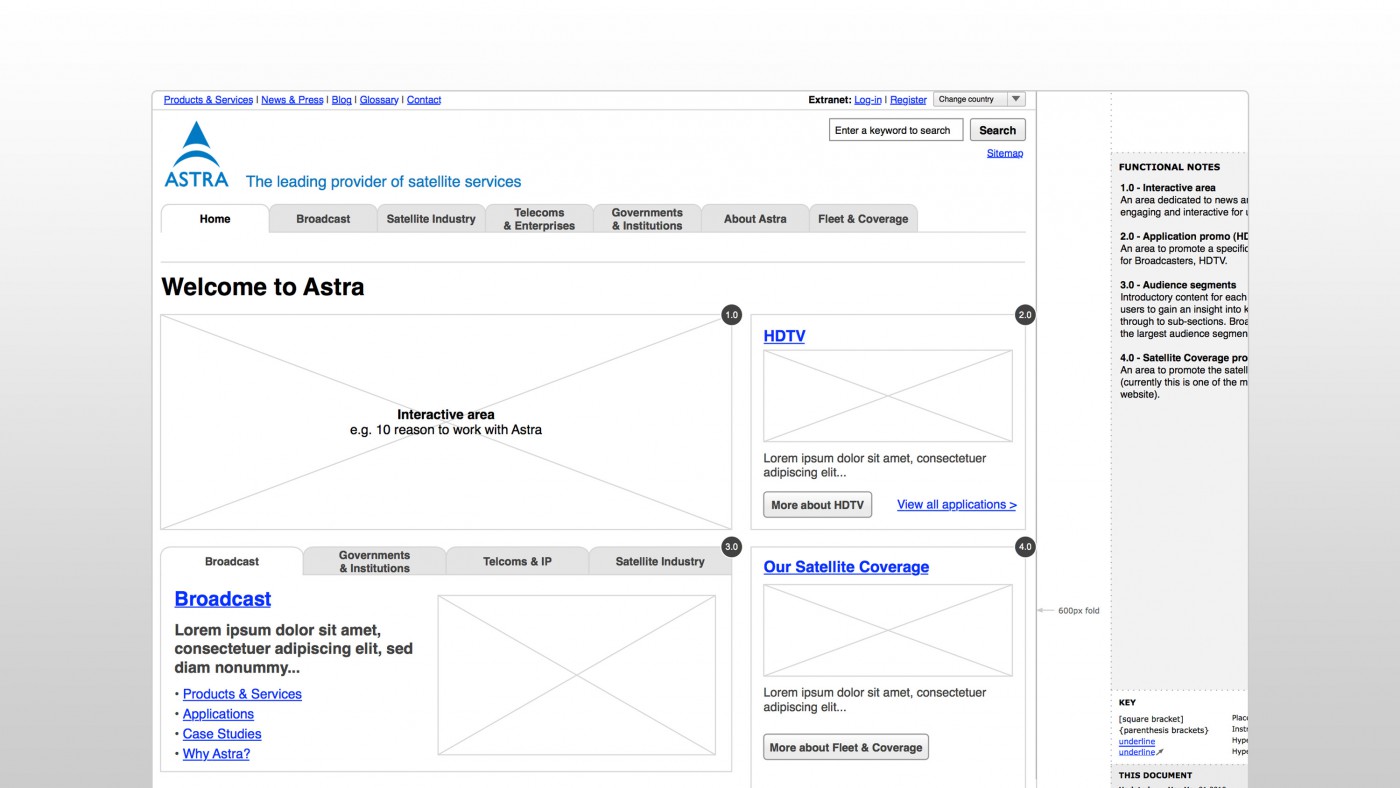Click the Contact link
Screen dimensions: 1400x788
pos(424,100)
